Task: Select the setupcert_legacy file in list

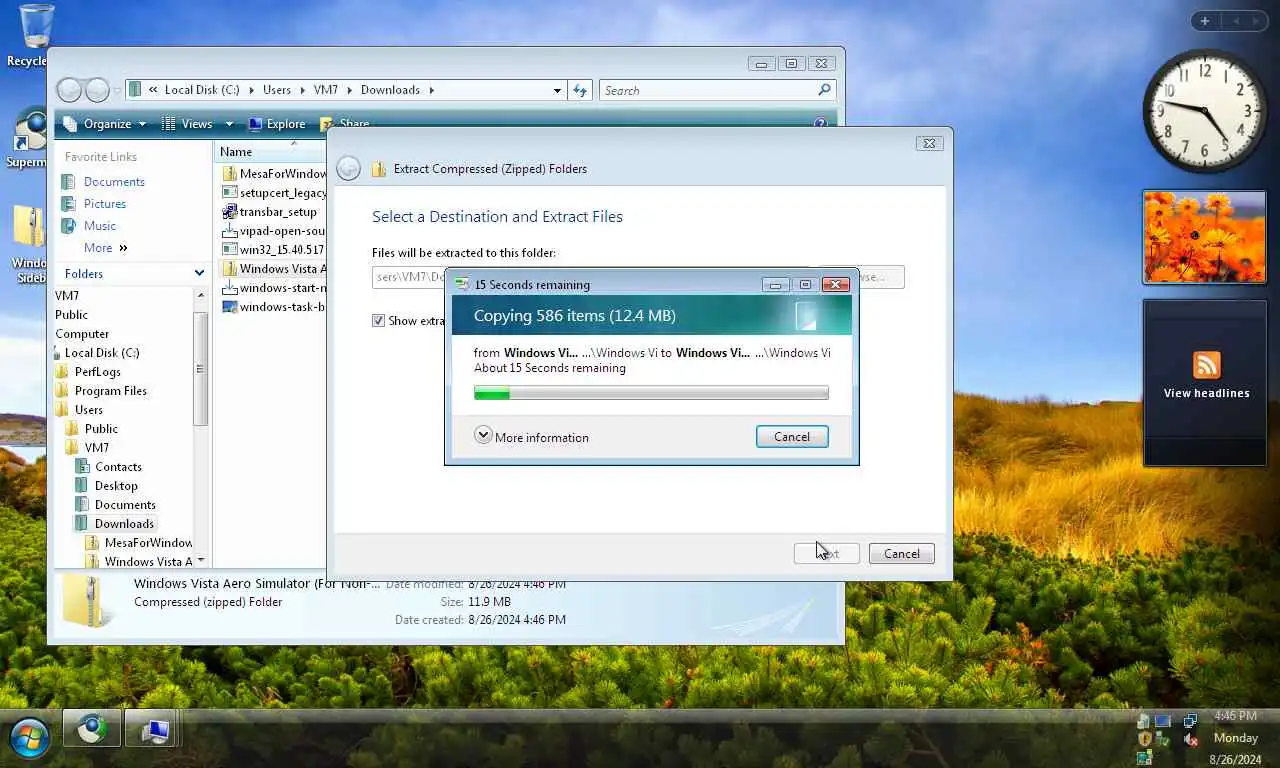Action: point(273,192)
